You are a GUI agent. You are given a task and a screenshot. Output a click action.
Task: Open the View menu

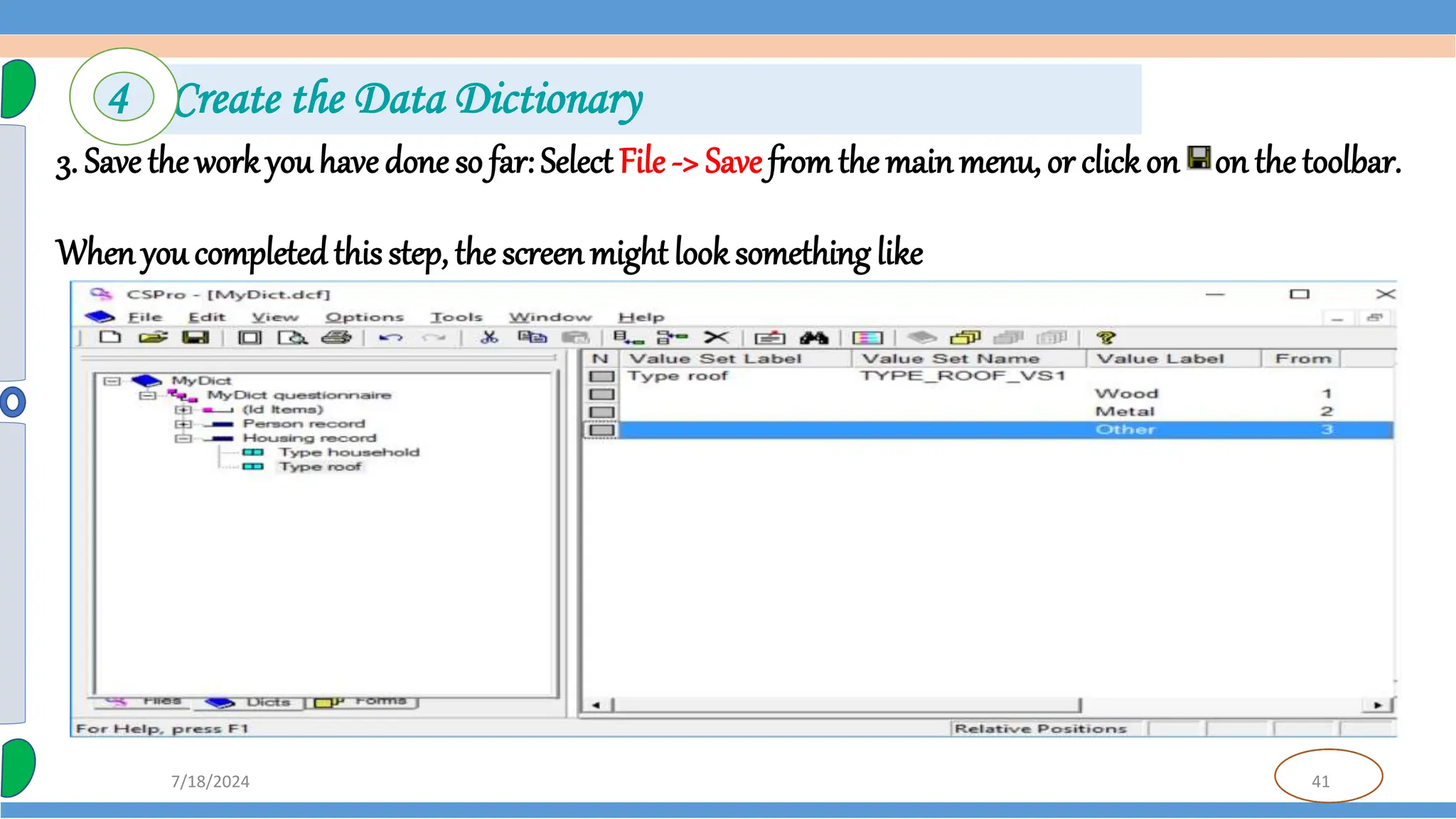[x=275, y=317]
